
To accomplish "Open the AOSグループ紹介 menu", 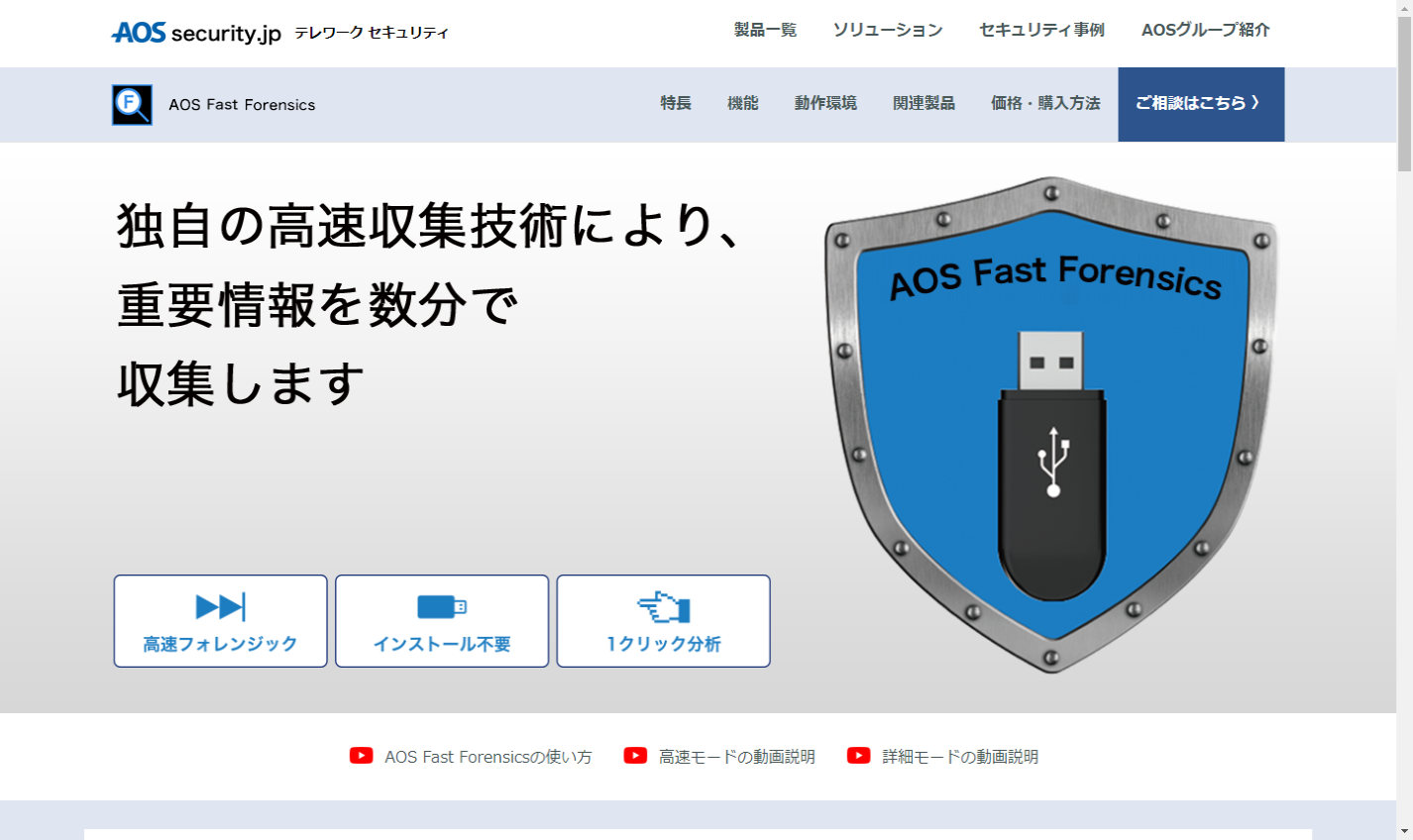I will (1205, 30).
